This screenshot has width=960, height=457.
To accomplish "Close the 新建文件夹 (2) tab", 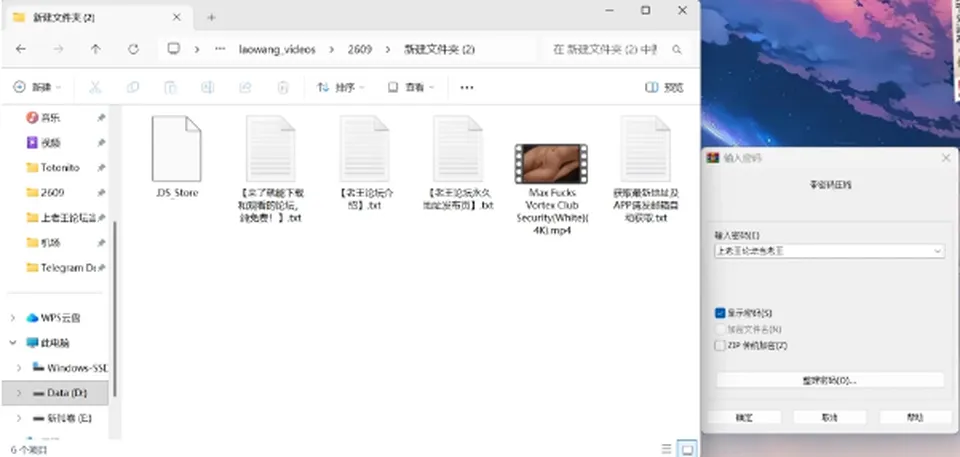I will [x=176, y=18].
